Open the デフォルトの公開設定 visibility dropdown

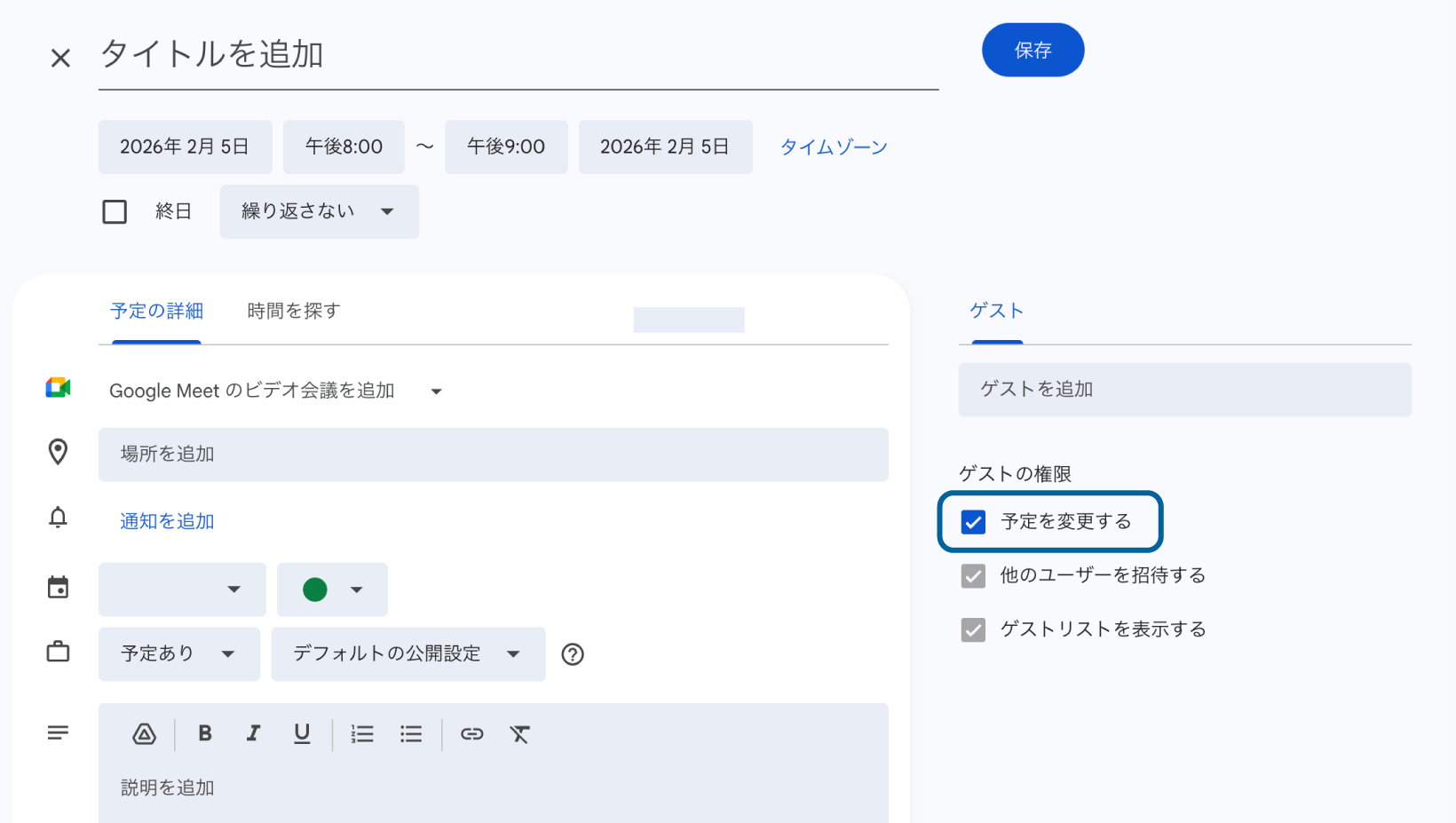coord(408,654)
